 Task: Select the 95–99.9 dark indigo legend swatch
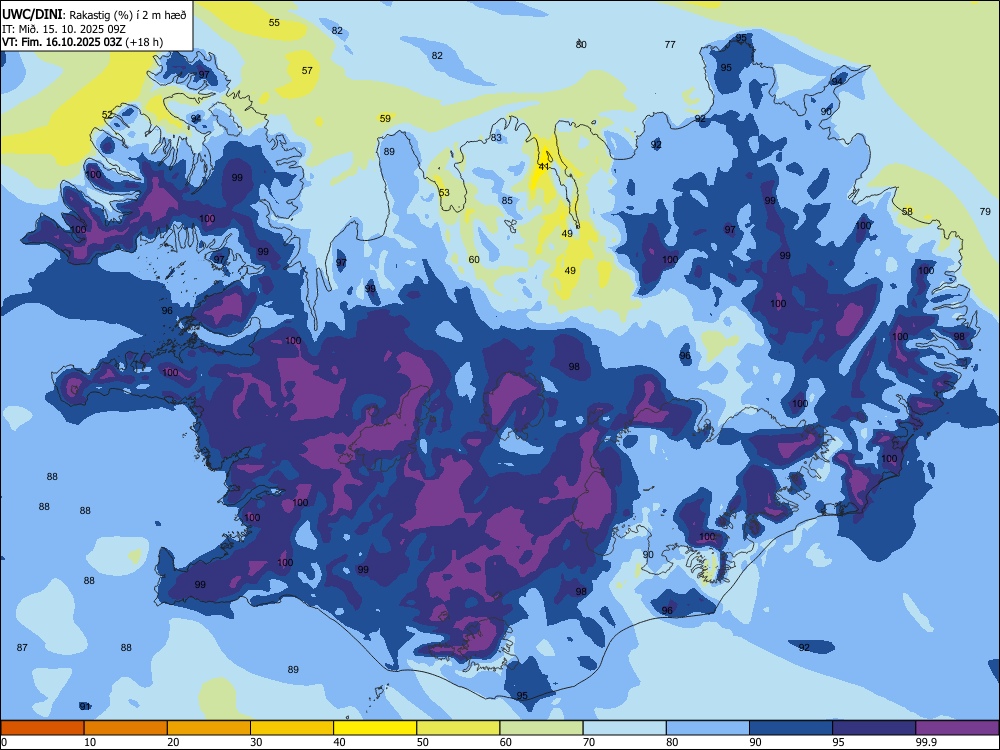(x=874, y=728)
